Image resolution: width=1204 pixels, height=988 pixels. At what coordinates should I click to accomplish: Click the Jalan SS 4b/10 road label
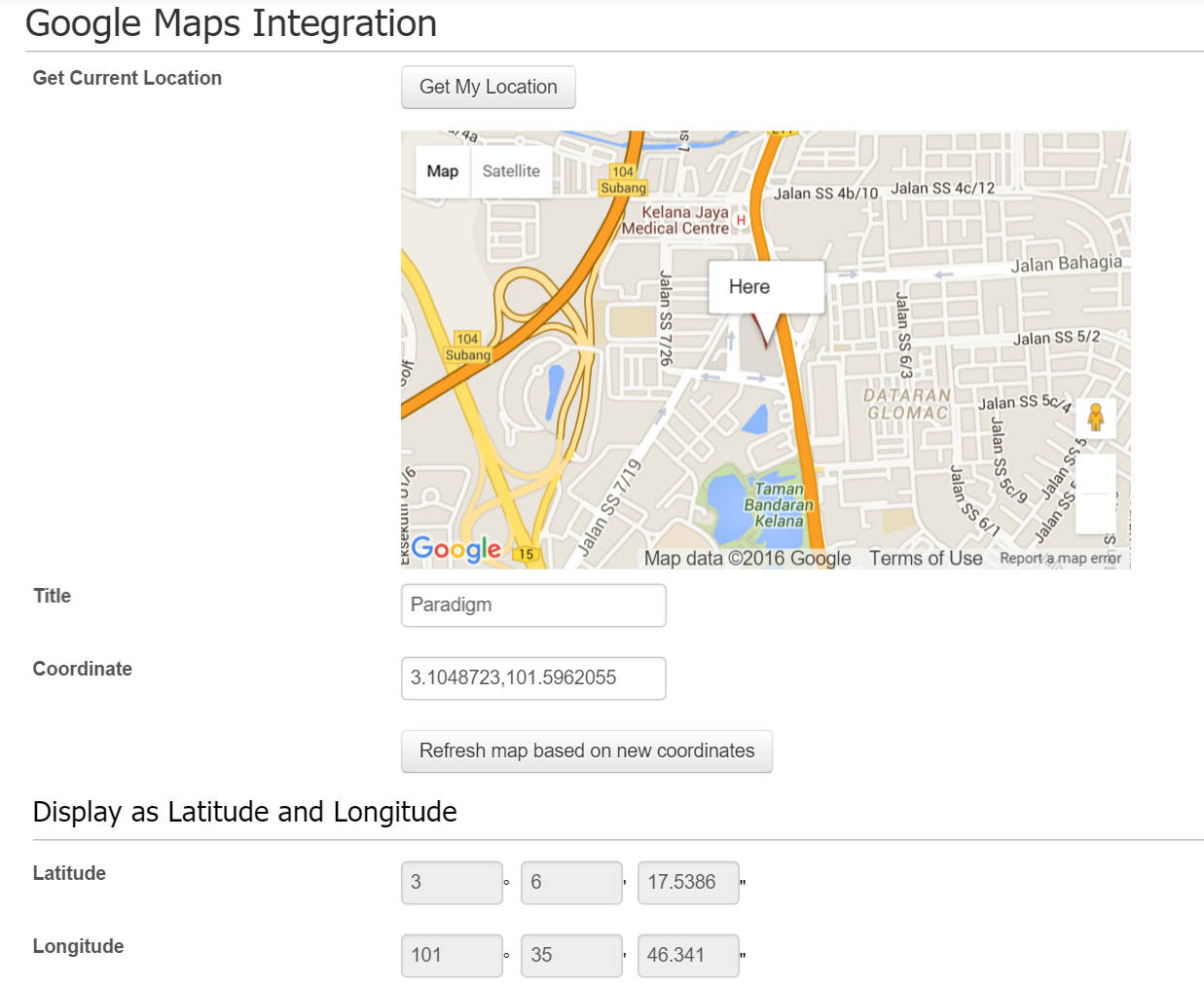click(825, 194)
